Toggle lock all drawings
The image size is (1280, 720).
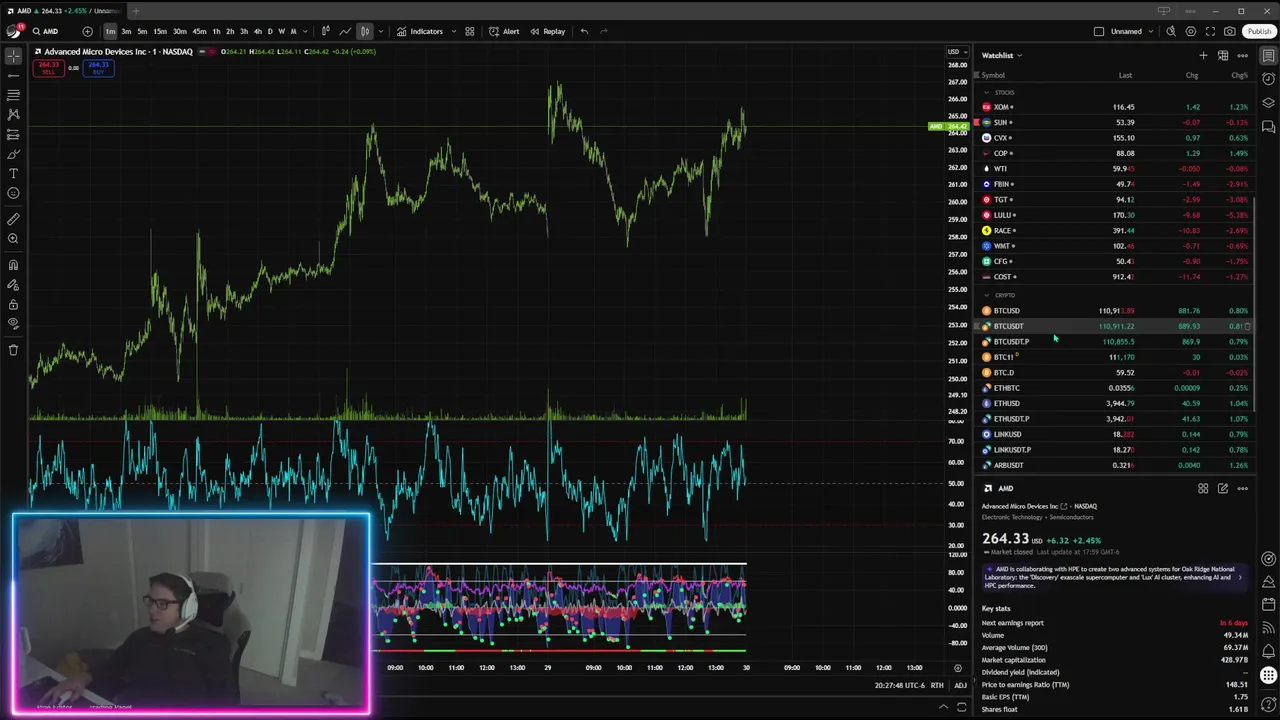coord(13,304)
